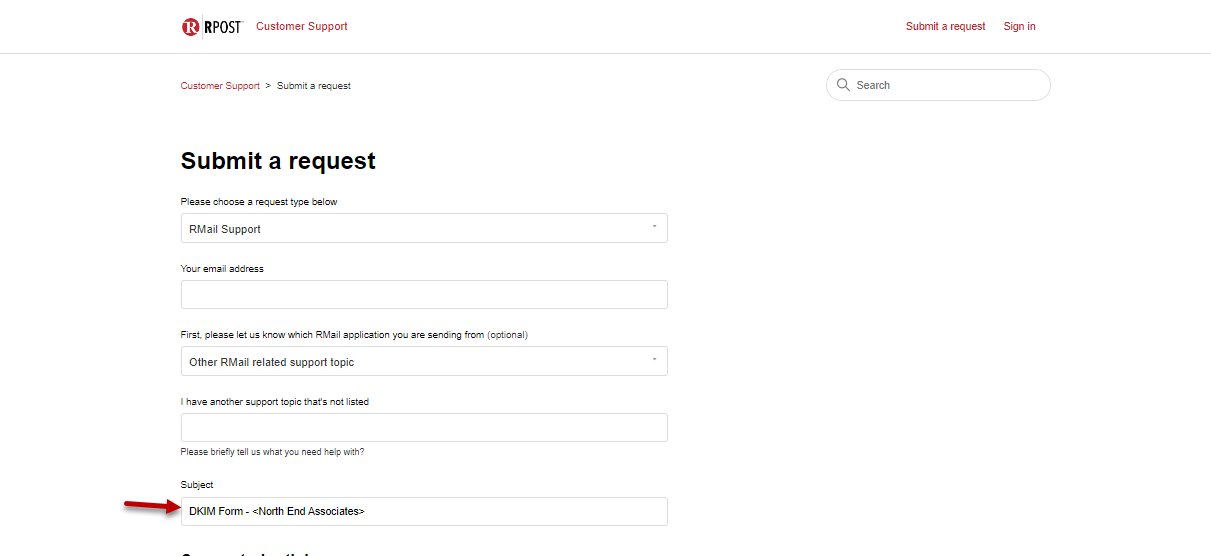The image size is (1211, 556).
Task: Open Customer Support in the header
Action: click(x=302, y=26)
